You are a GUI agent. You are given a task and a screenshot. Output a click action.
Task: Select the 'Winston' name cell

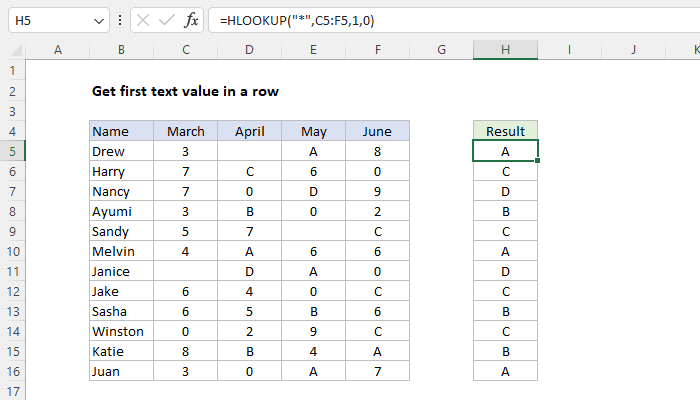pyautogui.click(x=121, y=331)
